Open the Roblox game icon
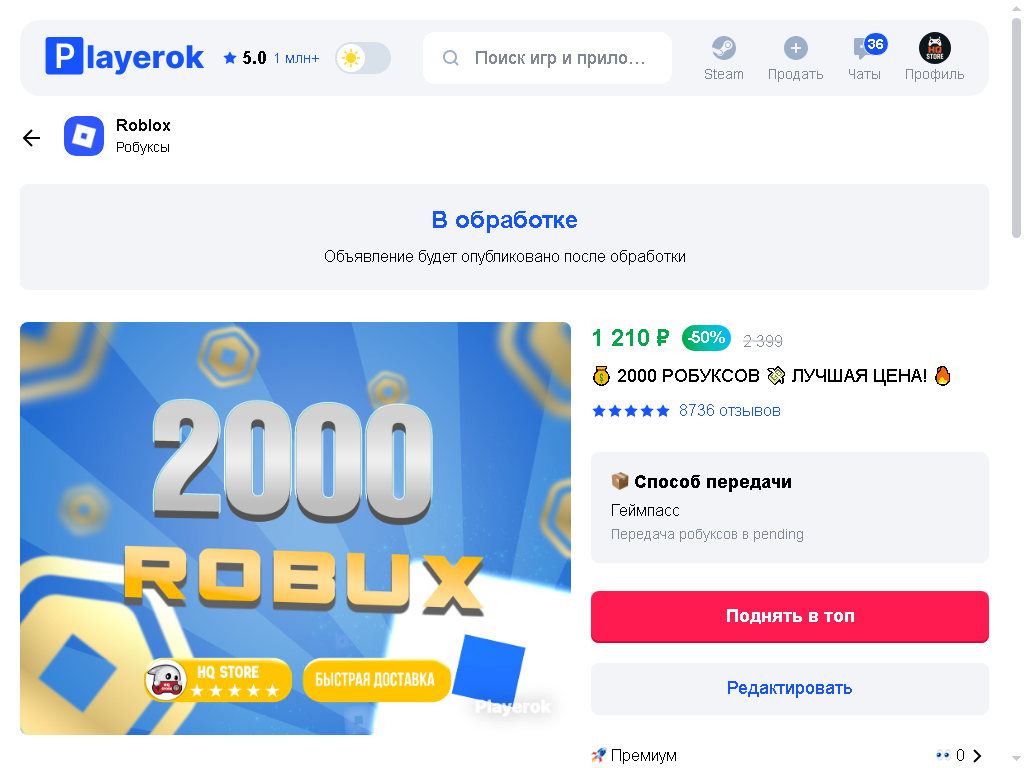 pyautogui.click(x=84, y=136)
